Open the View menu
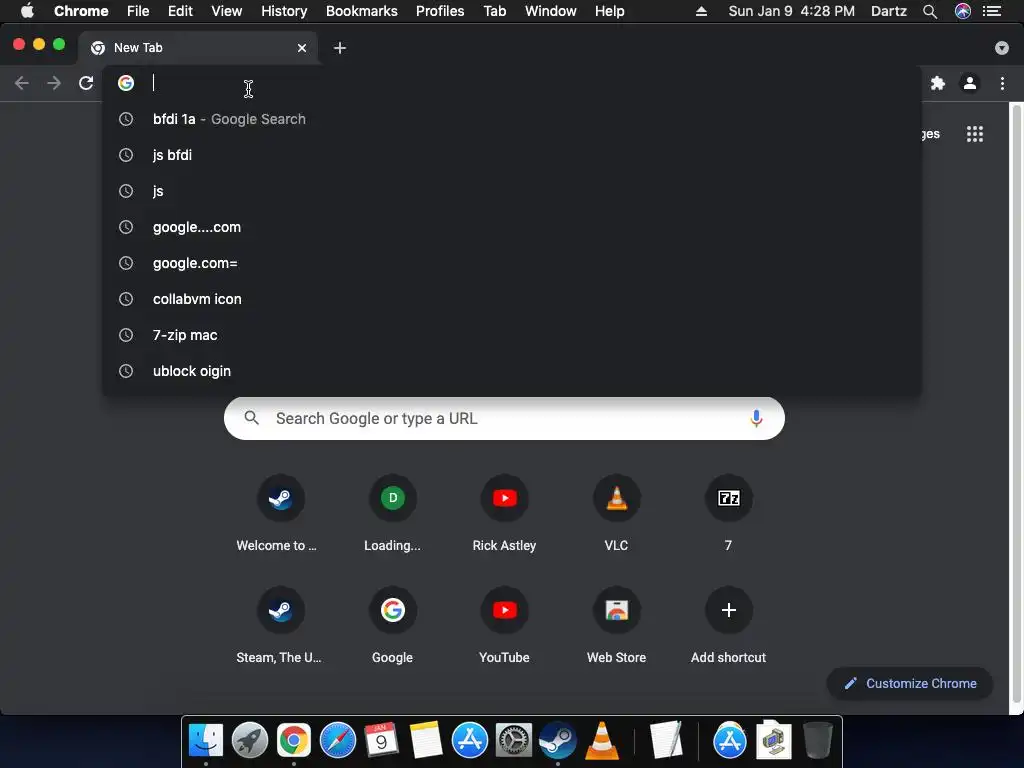The width and height of the screenshot is (1024, 768). tap(227, 11)
